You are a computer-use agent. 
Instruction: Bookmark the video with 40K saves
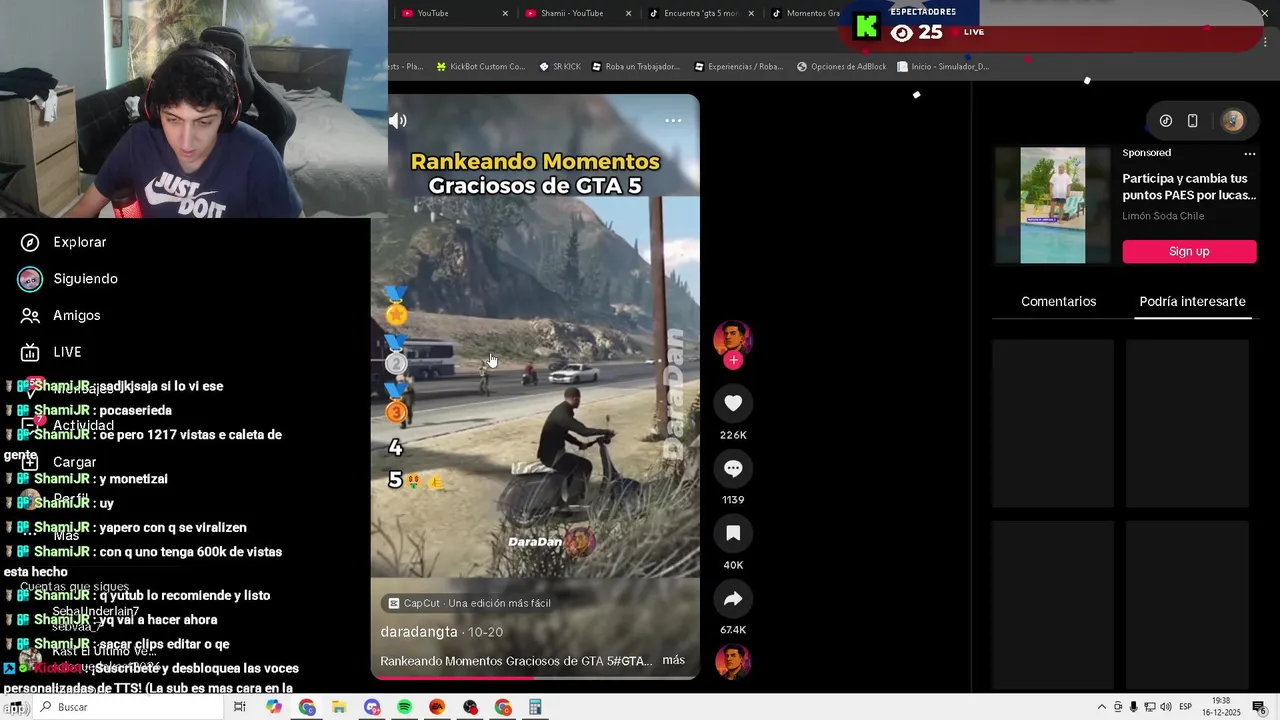point(733,533)
